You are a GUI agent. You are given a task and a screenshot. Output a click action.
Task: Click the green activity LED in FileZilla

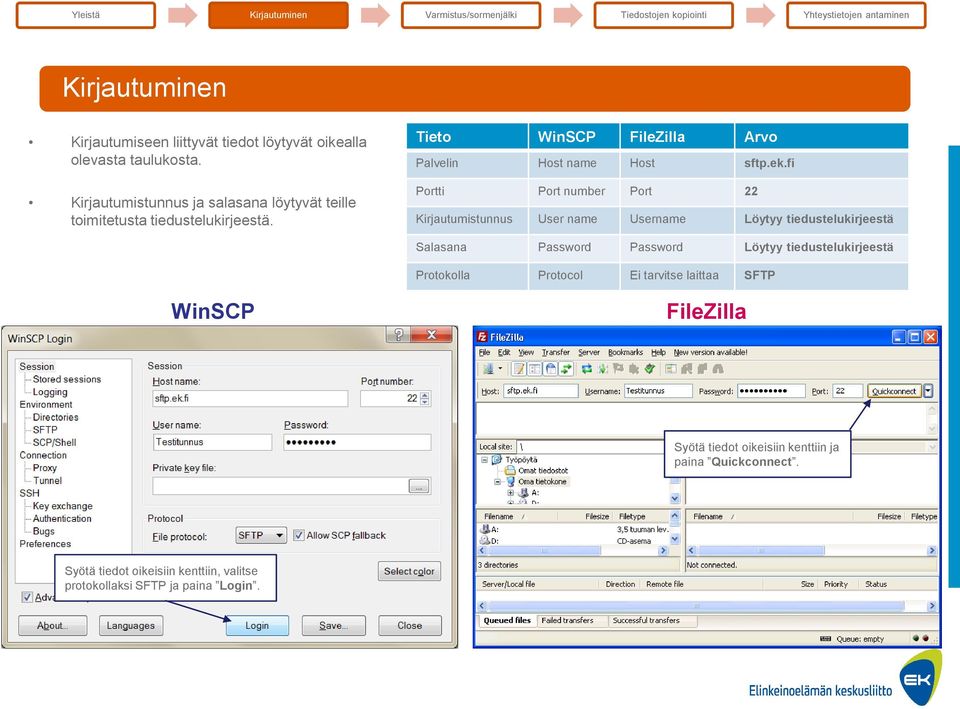(916, 638)
